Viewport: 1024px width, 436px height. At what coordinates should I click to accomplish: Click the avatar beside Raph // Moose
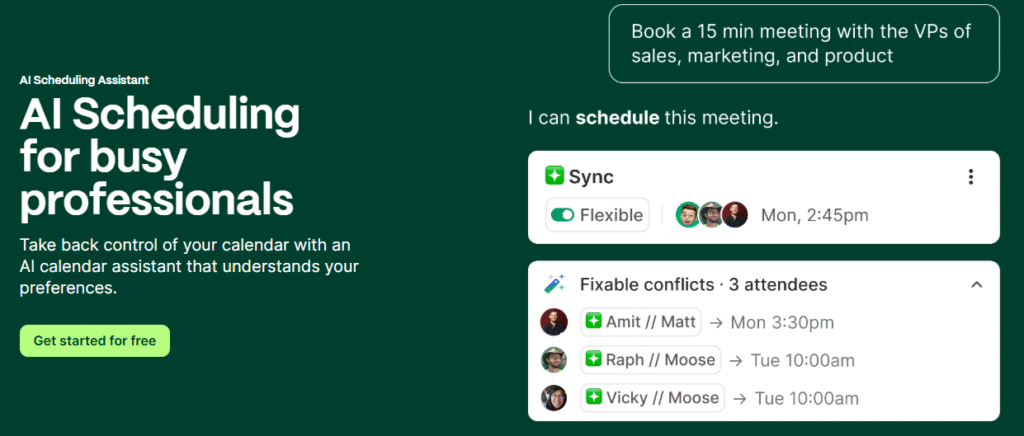(554, 360)
